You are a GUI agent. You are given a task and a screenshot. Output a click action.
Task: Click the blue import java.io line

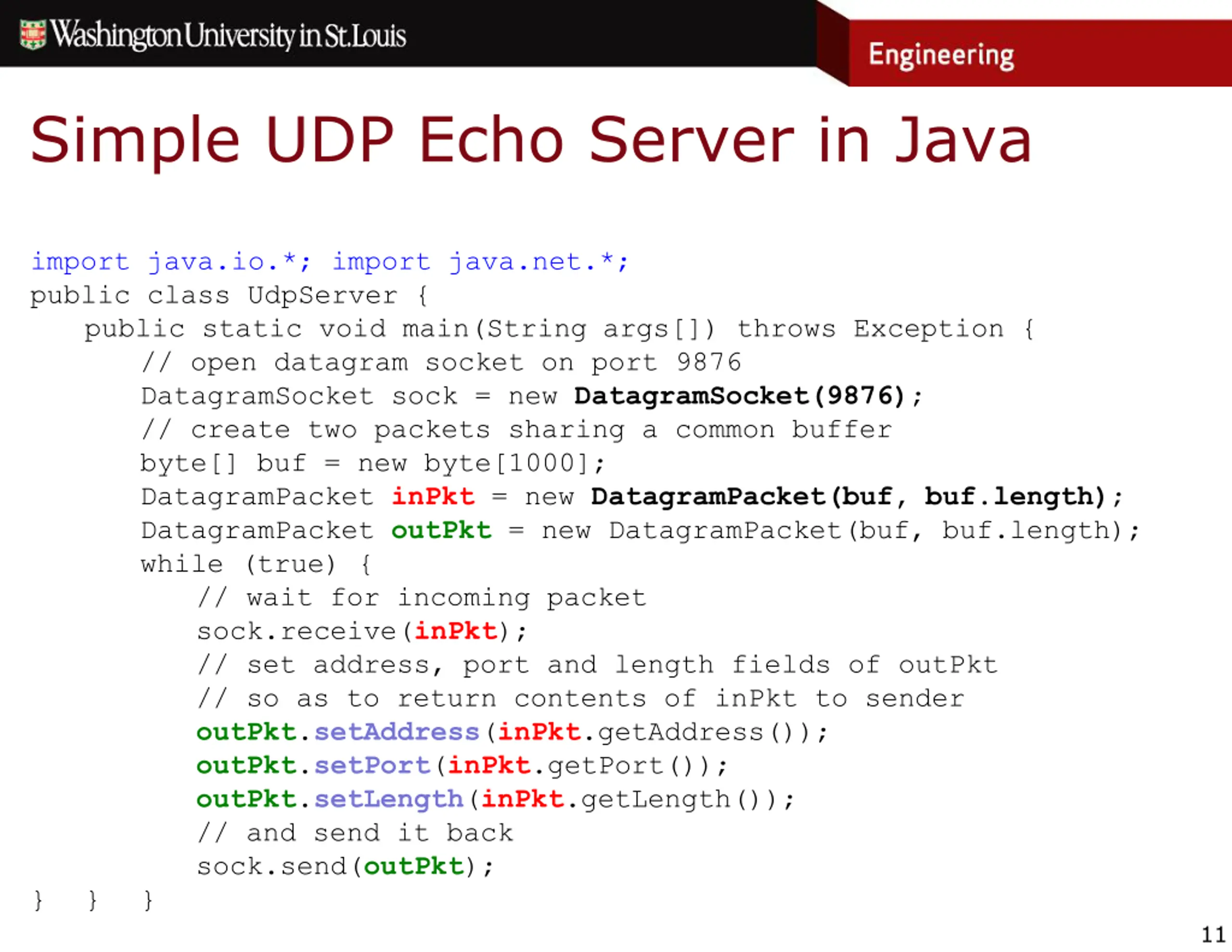[x=330, y=262]
